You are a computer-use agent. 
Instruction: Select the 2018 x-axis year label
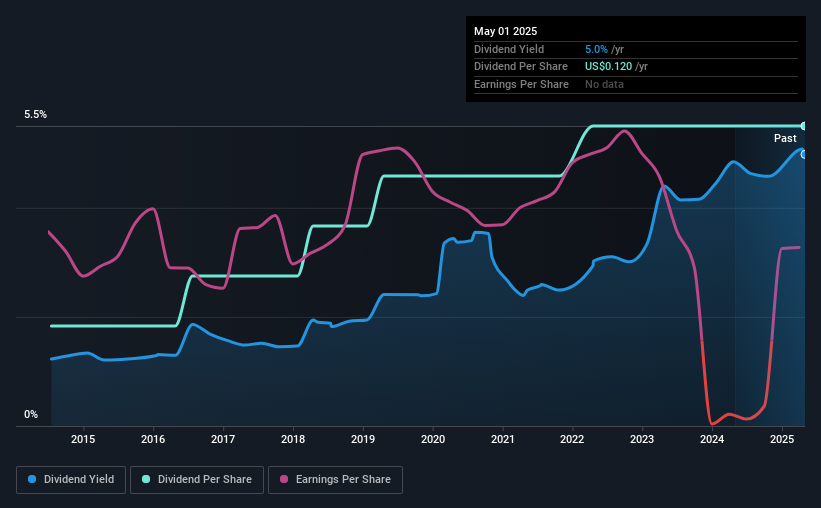coord(293,439)
